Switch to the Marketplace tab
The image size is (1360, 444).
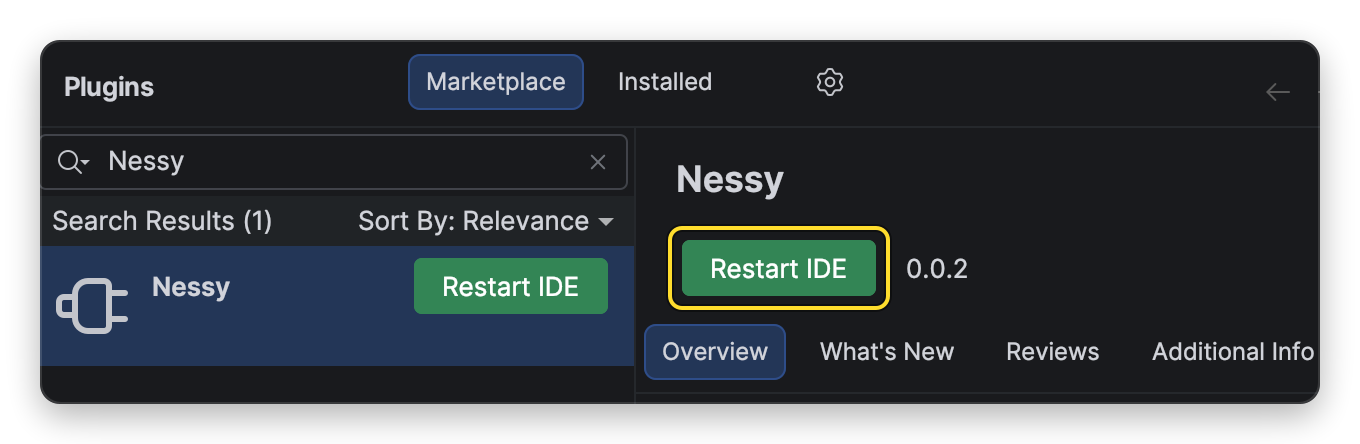(496, 82)
